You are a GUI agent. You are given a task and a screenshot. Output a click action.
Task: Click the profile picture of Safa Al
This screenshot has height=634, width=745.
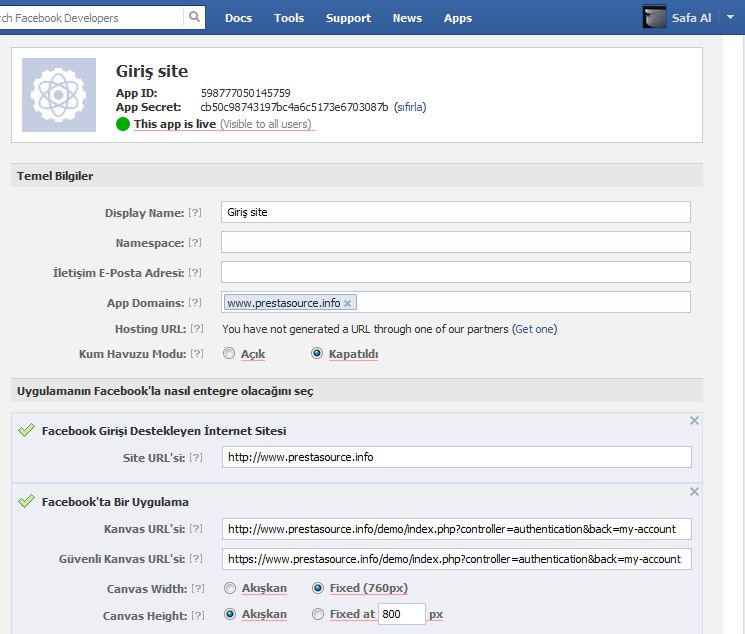(655, 17)
